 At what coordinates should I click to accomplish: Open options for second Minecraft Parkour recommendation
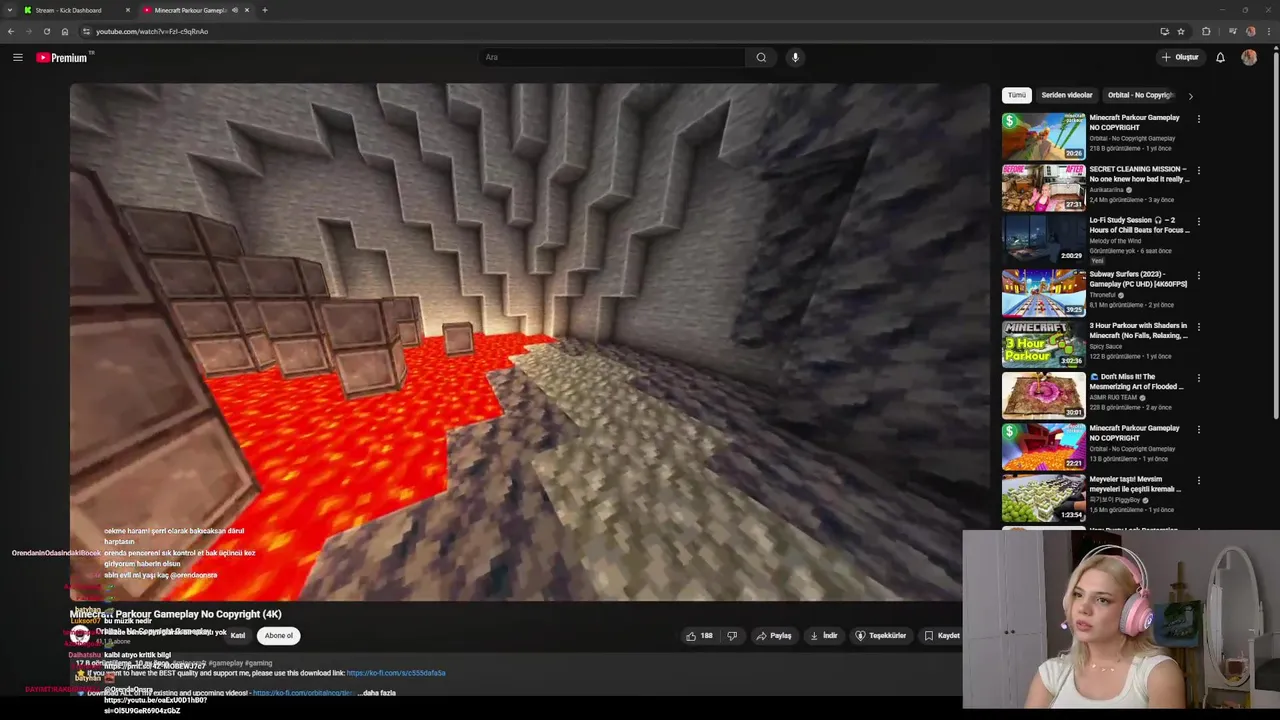1198,429
